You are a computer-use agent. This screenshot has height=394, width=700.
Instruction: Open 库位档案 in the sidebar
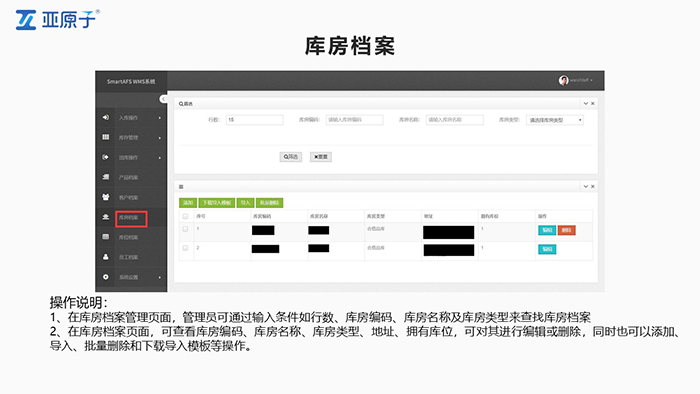click(x=129, y=237)
